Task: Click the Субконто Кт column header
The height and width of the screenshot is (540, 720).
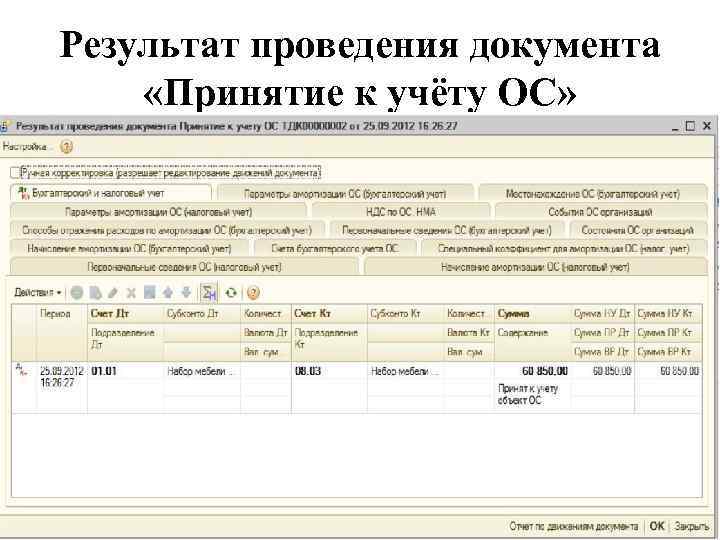Action: 405,314
